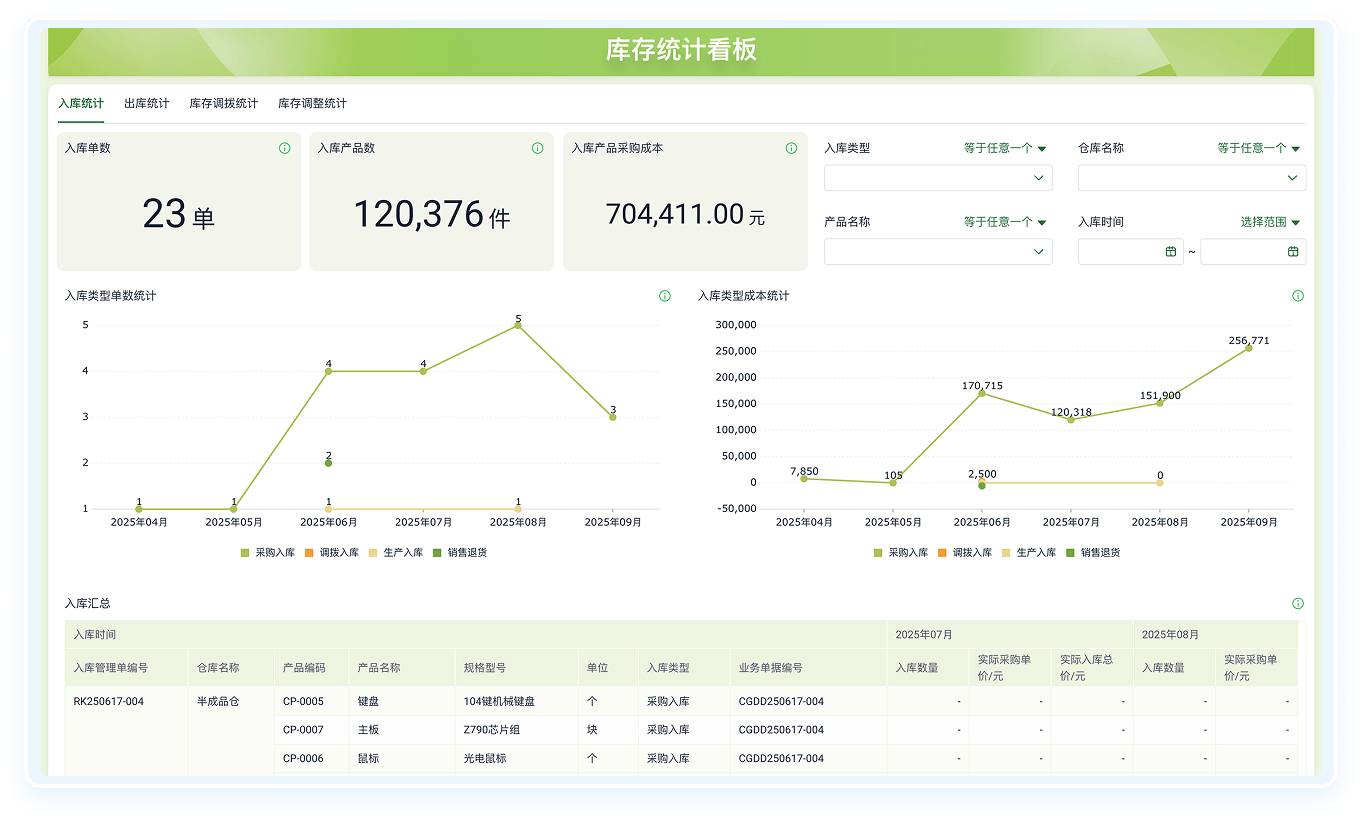
Task: Click the 规格型号 column header
Action: click(x=516, y=668)
